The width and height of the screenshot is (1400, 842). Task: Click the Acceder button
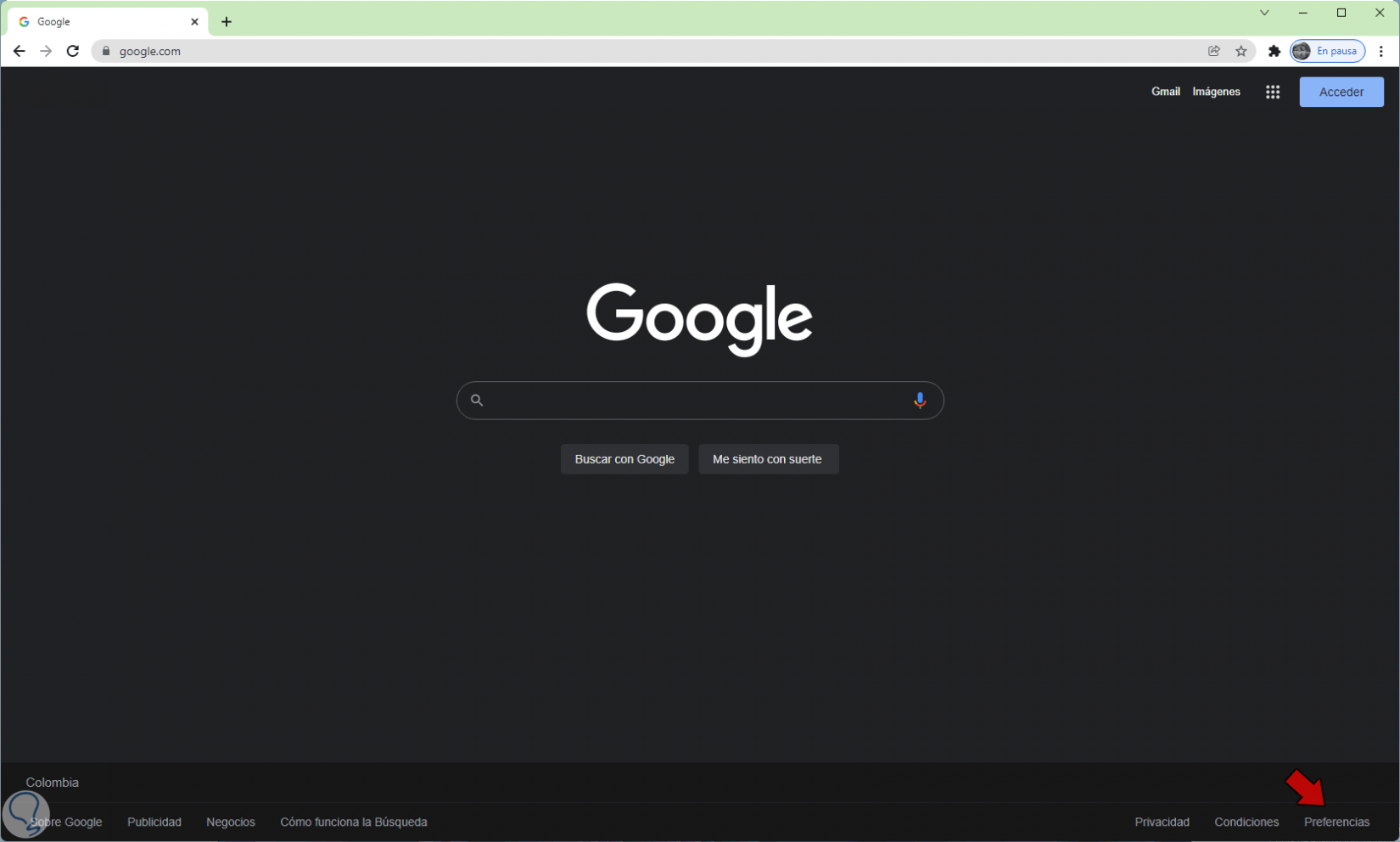pos(1341,92)
